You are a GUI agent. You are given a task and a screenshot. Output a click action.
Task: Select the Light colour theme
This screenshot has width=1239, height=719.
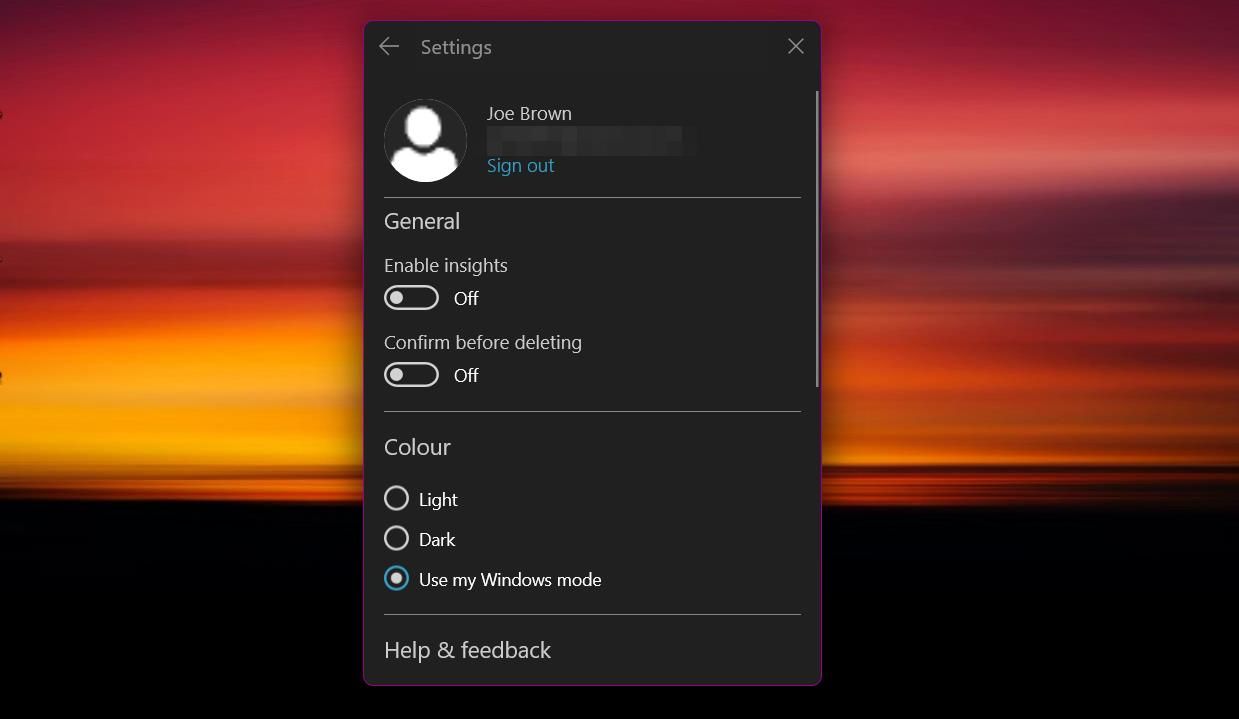point(396,498)
